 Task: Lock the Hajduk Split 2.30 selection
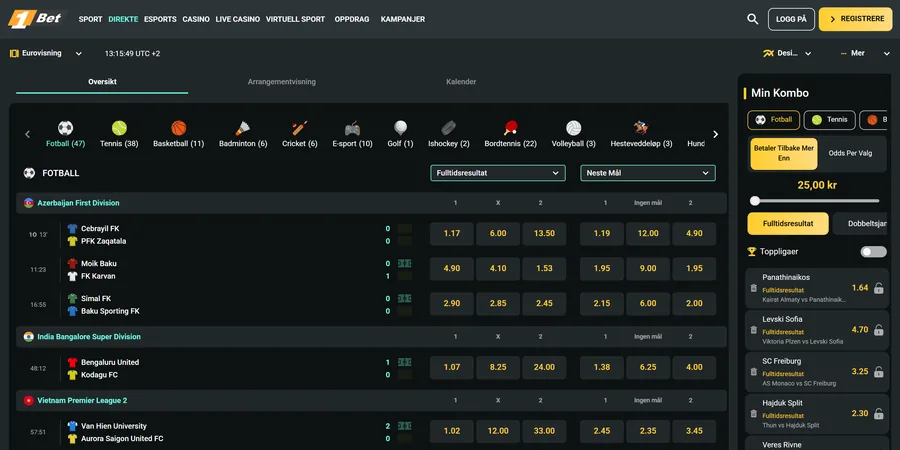[878, 414]
